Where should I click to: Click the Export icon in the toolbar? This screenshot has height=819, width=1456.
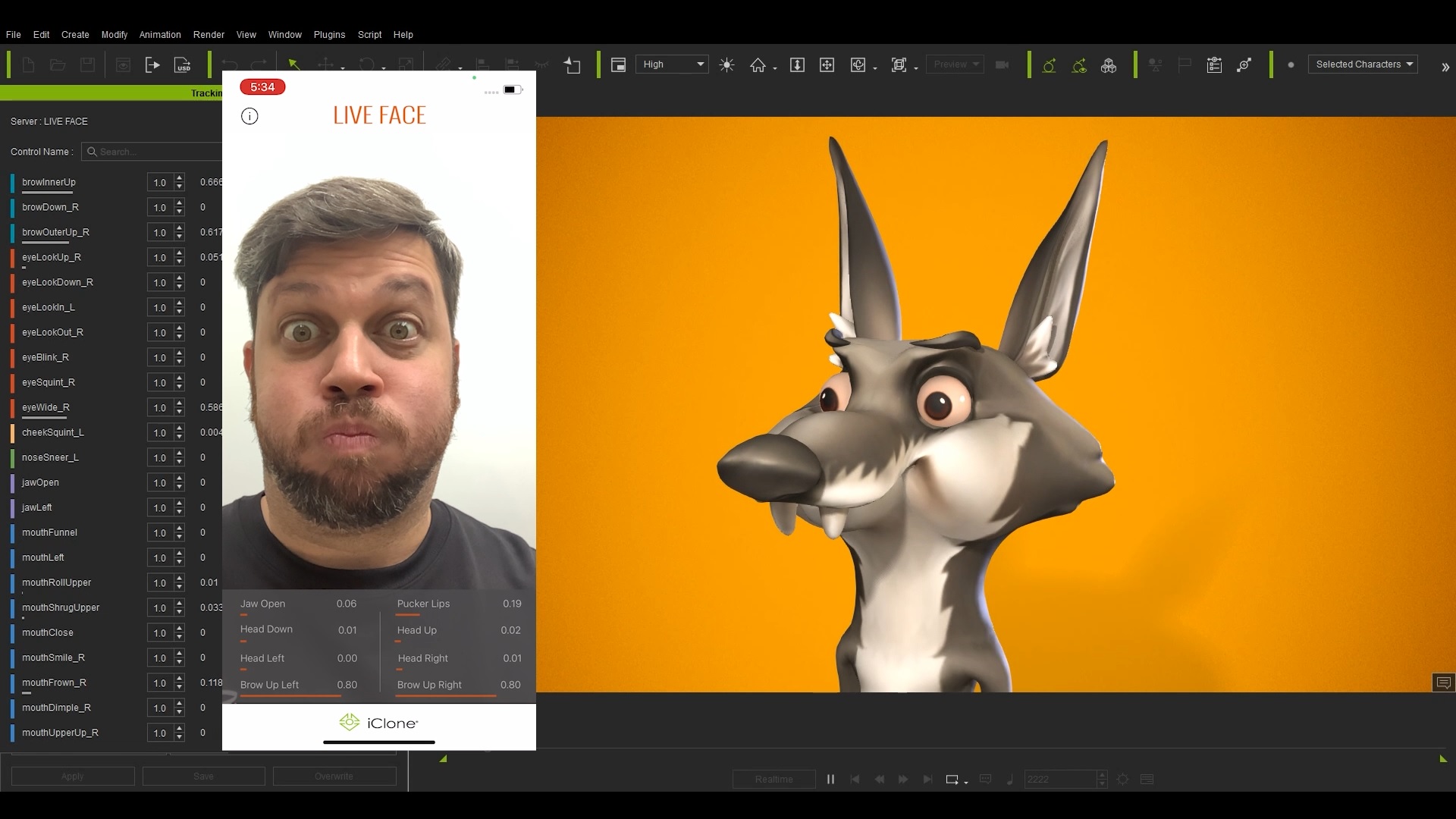point(152,65)
